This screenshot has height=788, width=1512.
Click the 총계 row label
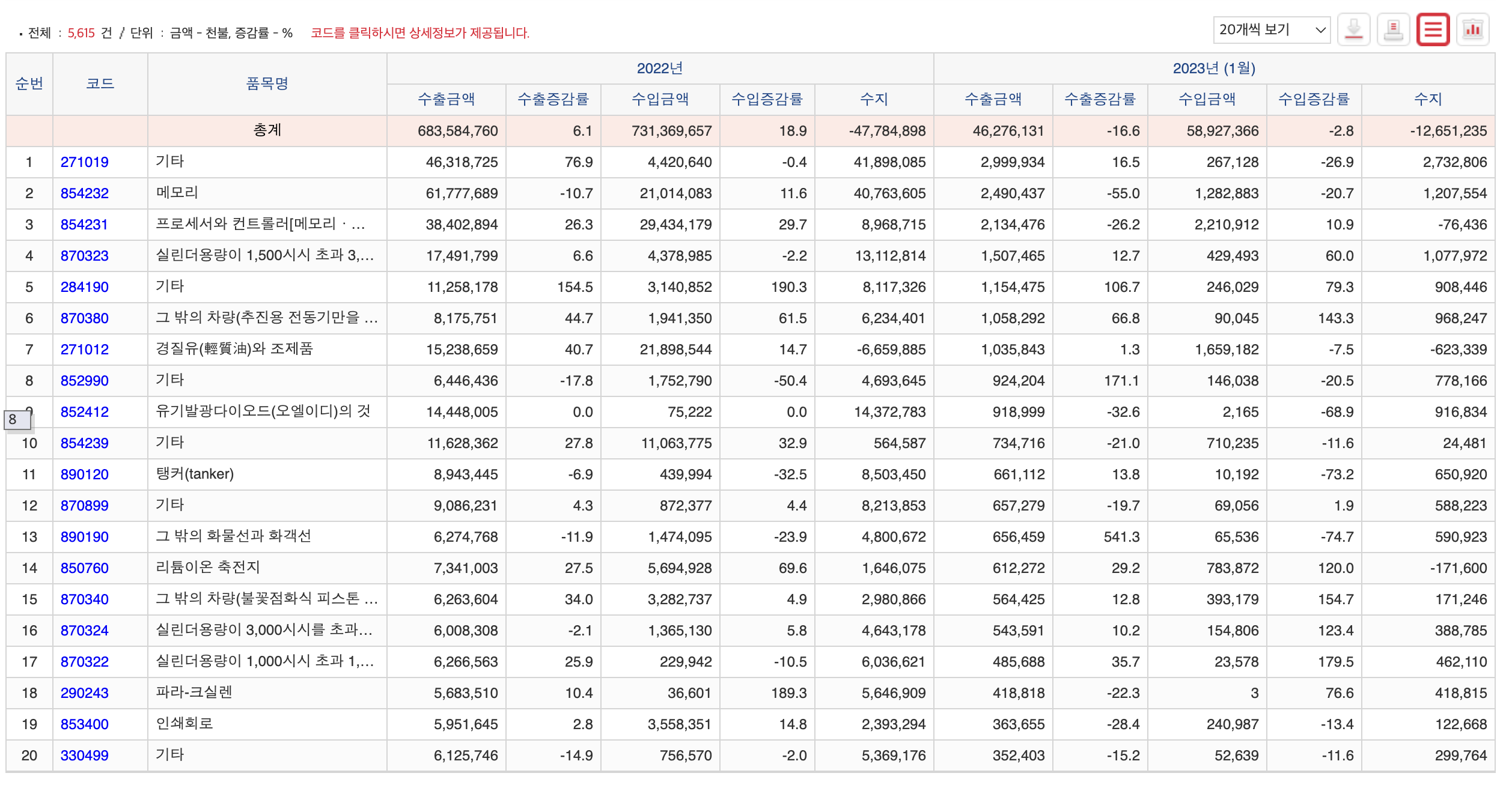point(267,130)
